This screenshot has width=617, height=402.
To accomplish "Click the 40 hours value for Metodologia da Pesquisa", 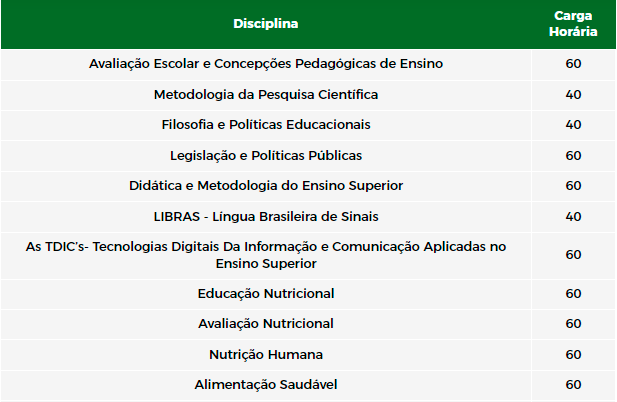I will point(573,95).
